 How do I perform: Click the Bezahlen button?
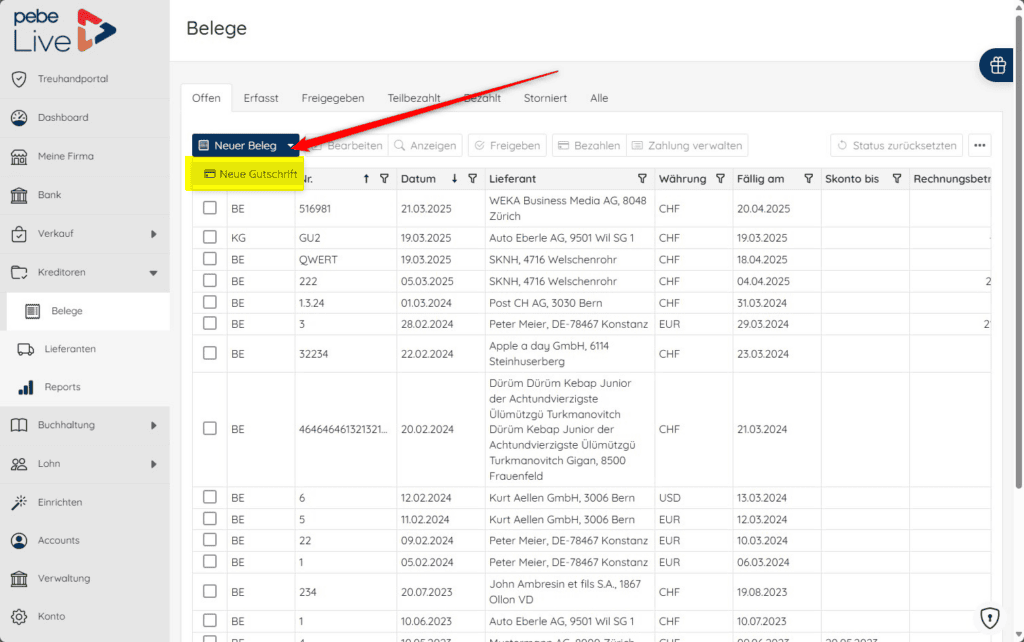(589, 146)
